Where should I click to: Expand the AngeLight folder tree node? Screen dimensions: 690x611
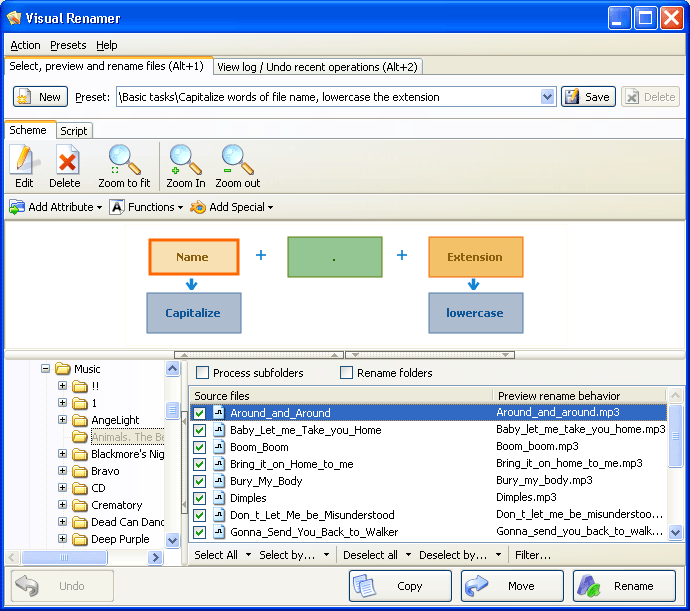coord(63,420)
